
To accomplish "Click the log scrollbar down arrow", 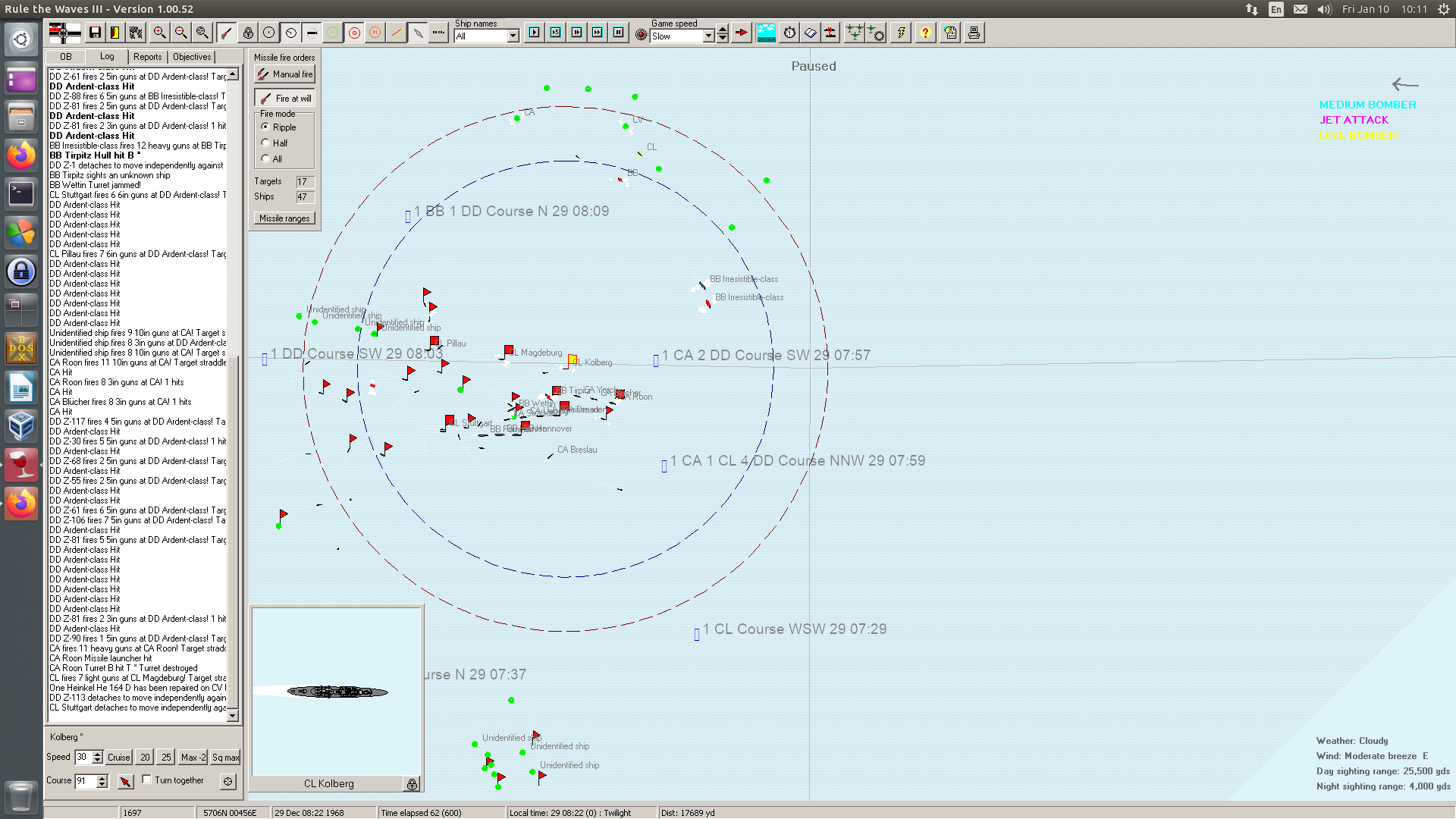I will 233,716.
